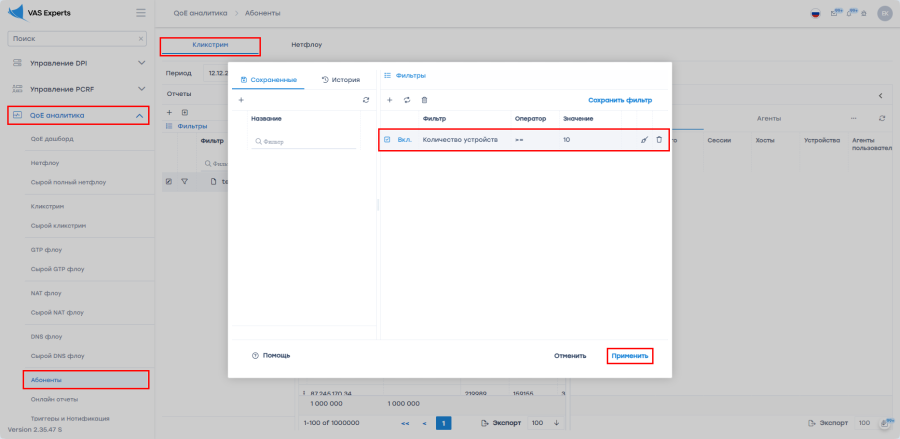
Task: Switch to the Нетфлоу tab
Action: tap(307, 45)
